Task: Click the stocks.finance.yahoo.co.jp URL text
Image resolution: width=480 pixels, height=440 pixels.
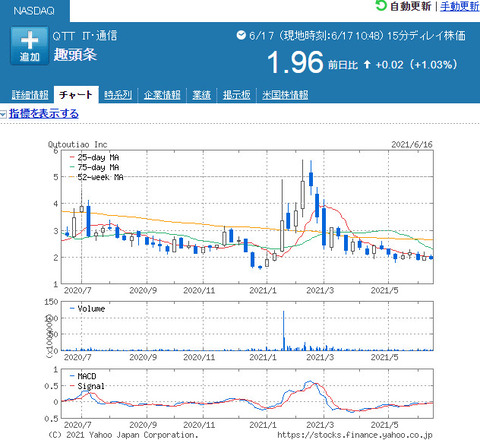Action: pos(355,435)
